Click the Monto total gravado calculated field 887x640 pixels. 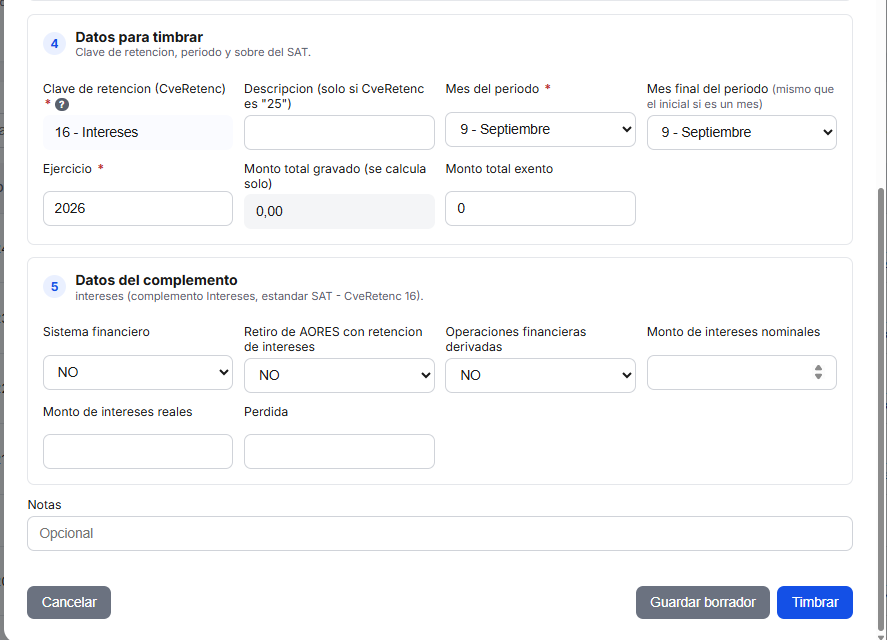pyautogui.click(x=339, y=212)
